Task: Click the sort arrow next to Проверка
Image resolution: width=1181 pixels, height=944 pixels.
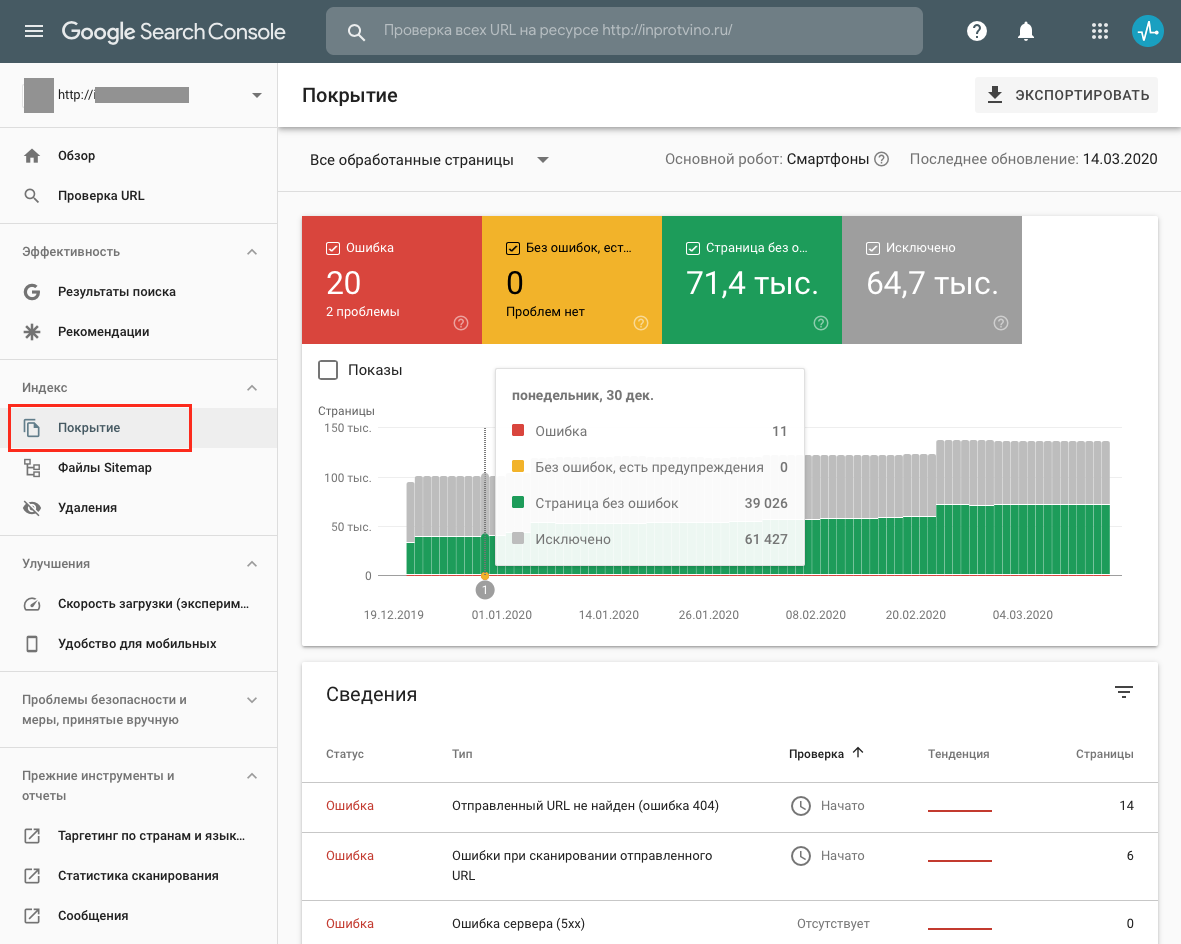Action: [x=858, y=753]
